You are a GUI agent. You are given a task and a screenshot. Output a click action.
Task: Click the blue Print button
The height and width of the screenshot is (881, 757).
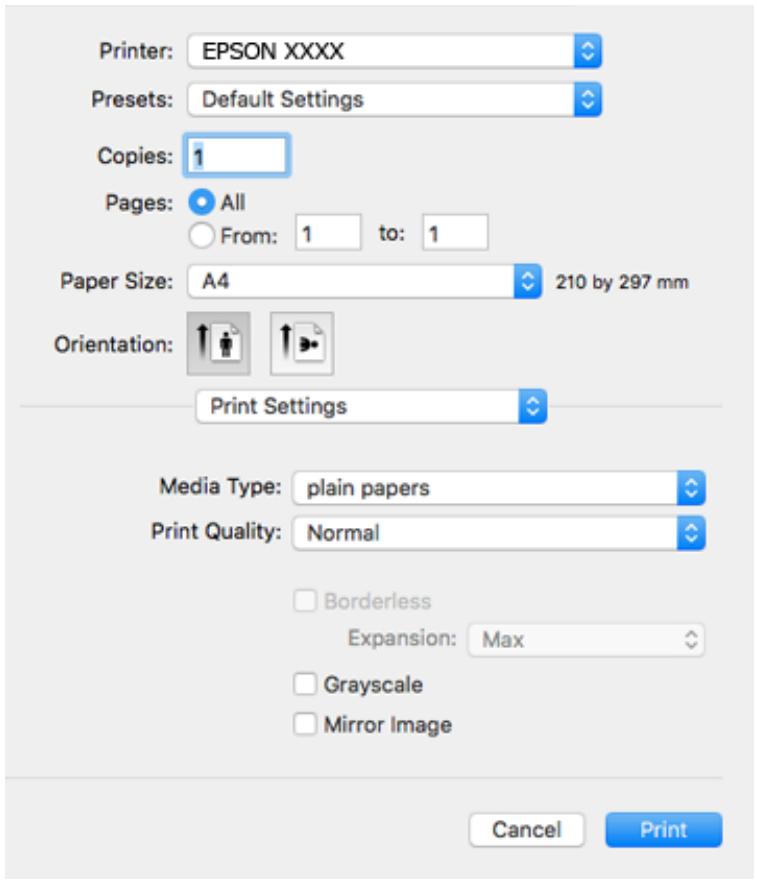(x=664, y=829)
